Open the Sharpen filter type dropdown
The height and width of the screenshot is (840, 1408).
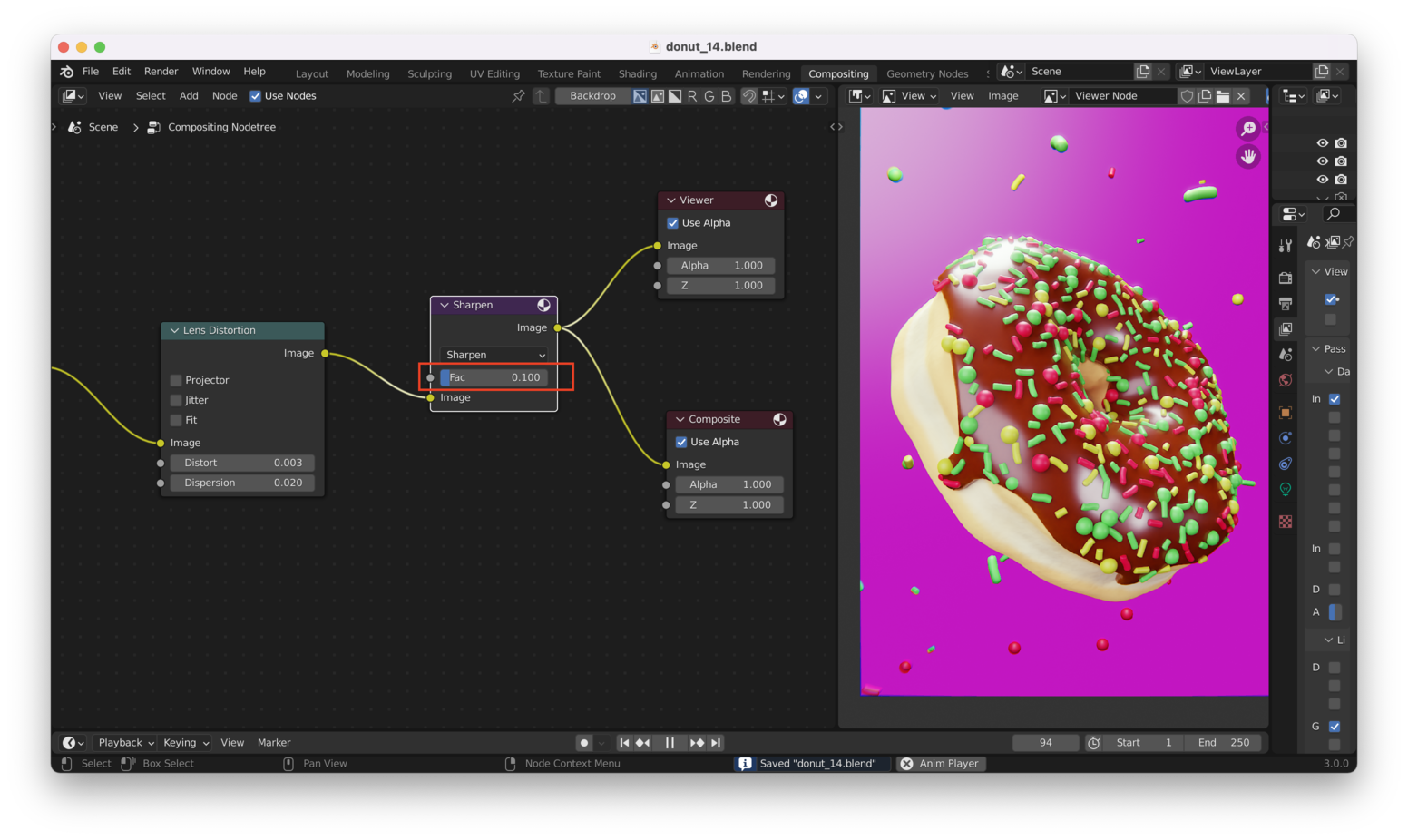click(x=494, y=355)
